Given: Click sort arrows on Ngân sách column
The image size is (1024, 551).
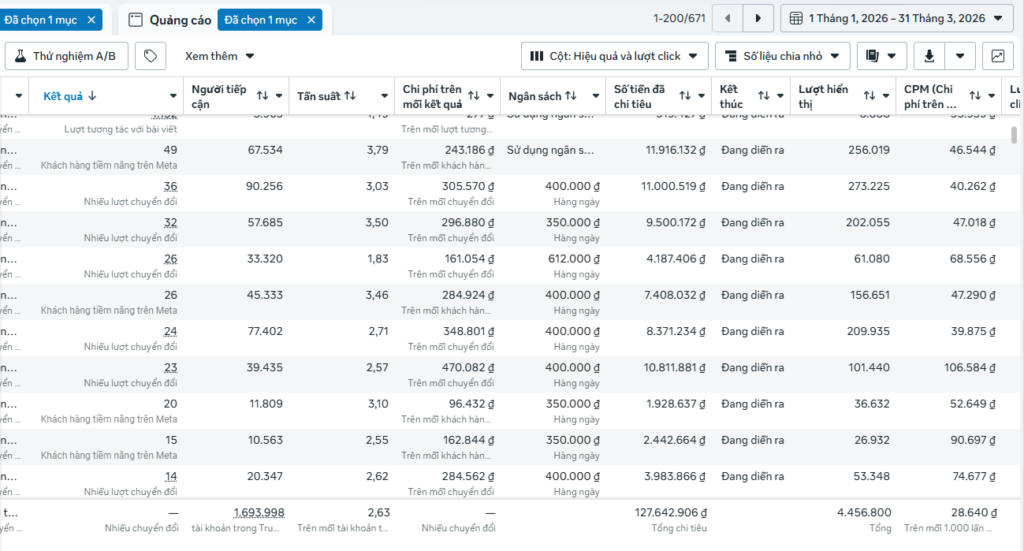Looking at the screenshot, I should point(570,96).
